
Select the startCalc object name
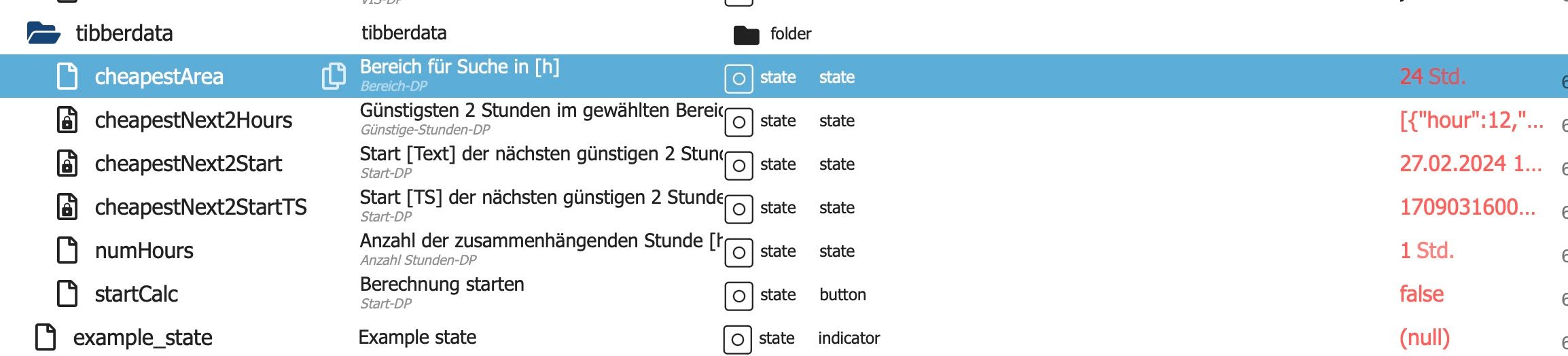[x=136, y=294]
